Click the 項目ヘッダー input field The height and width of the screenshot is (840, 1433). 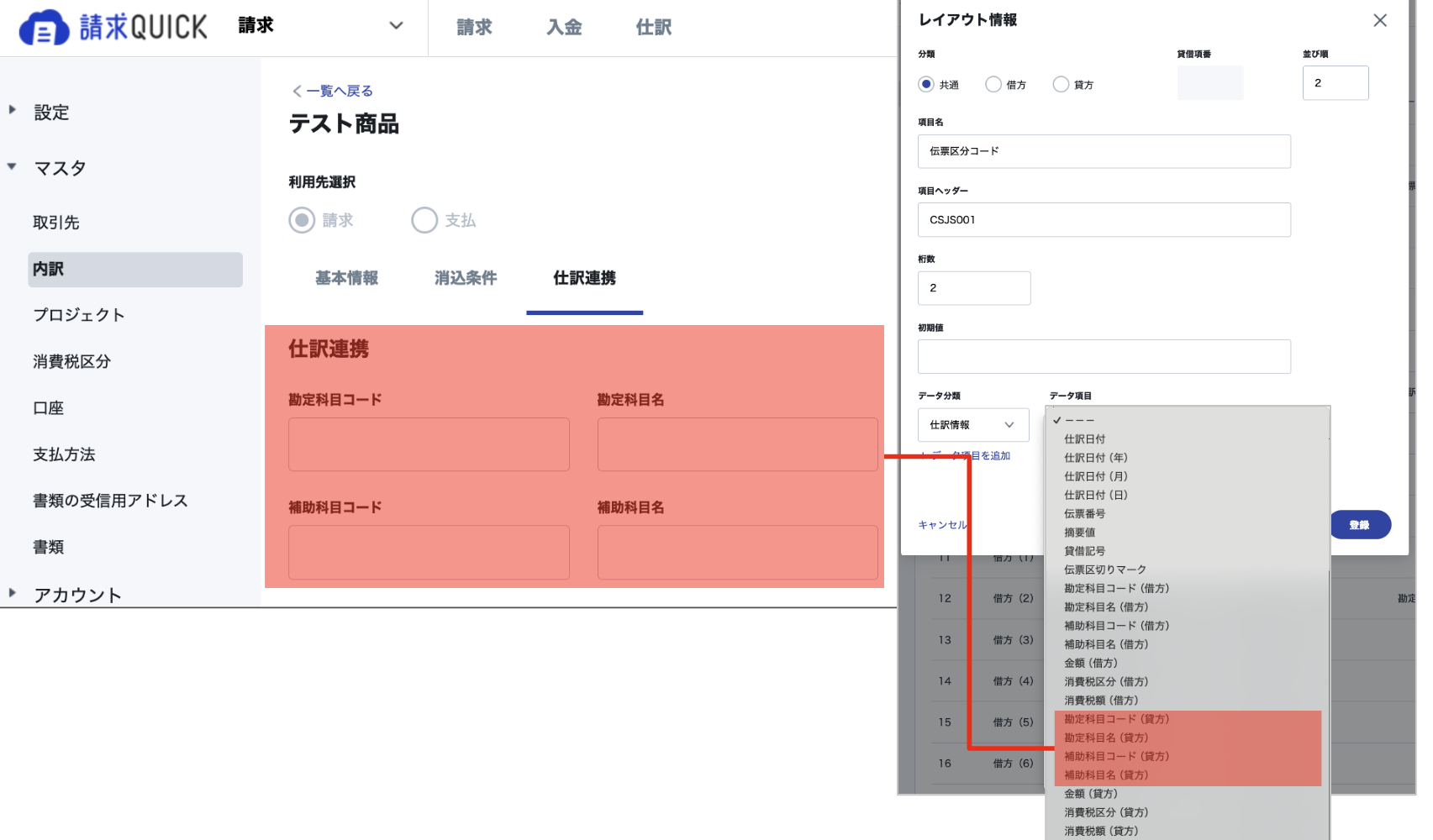pos(1104,220)
